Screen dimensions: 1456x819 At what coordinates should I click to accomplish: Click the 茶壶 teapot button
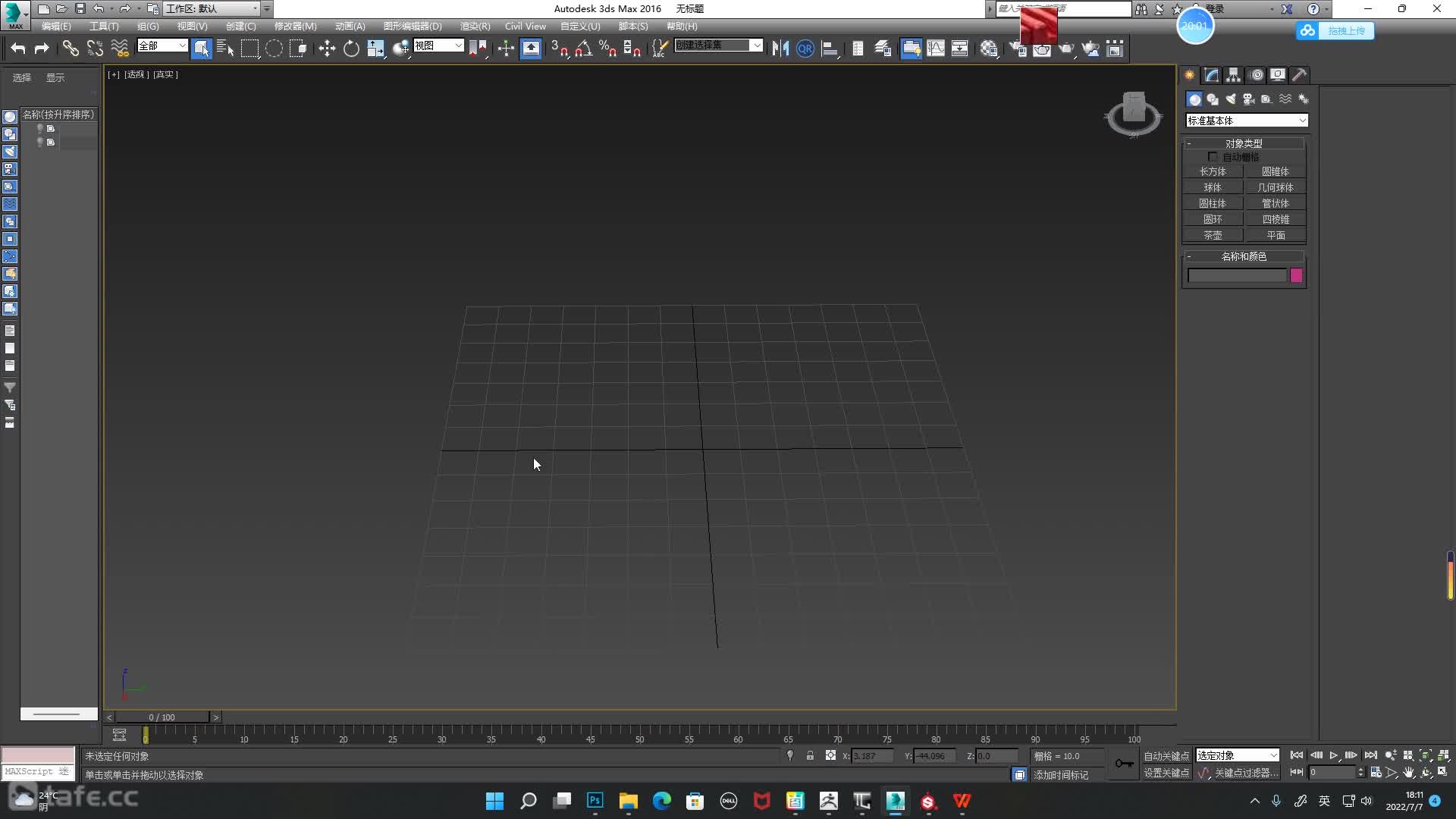coord(1213,235)
